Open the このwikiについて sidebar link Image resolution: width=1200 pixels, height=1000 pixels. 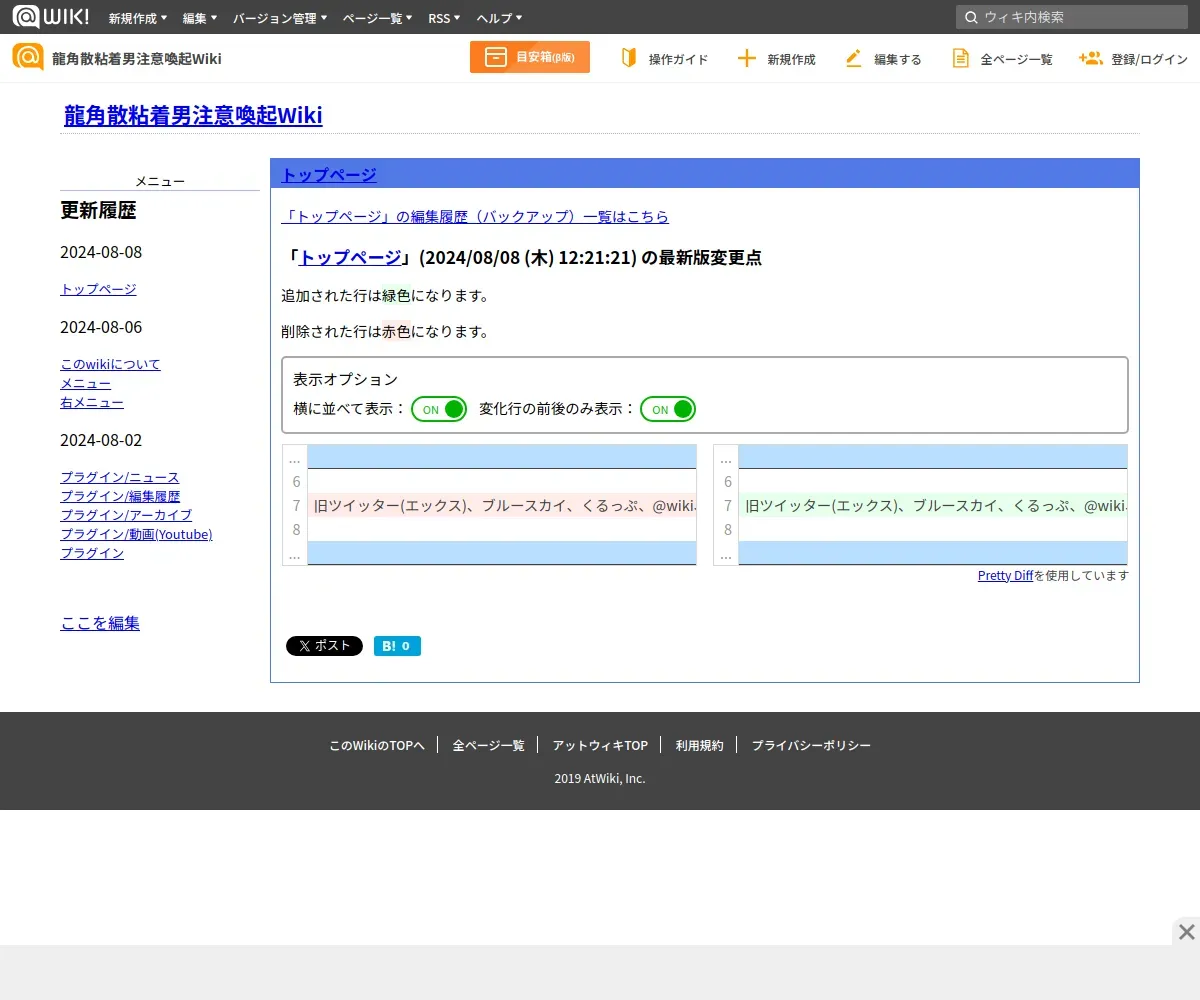click(110, 364)
